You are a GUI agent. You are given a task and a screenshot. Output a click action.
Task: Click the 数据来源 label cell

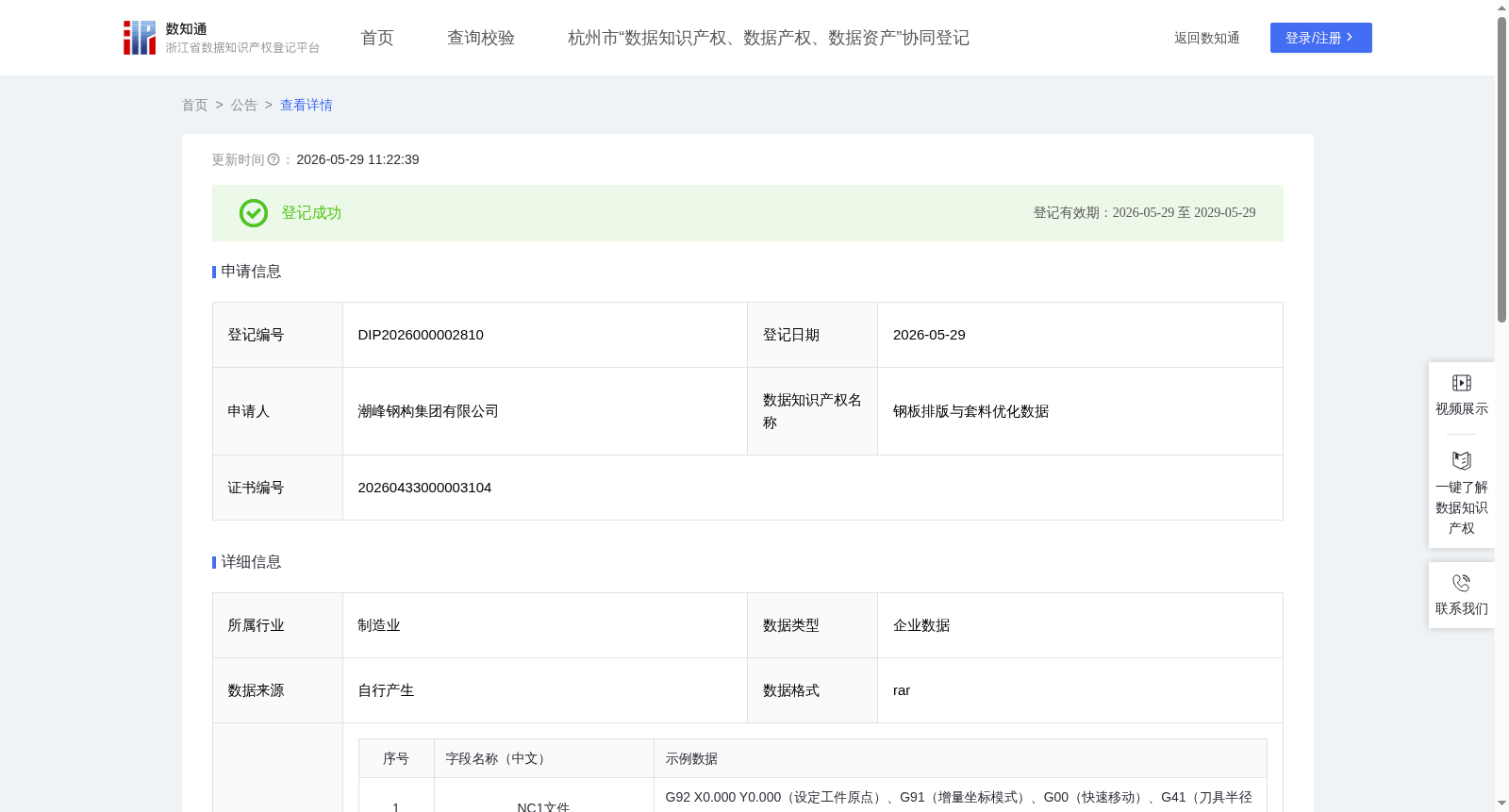coord(278,690)
